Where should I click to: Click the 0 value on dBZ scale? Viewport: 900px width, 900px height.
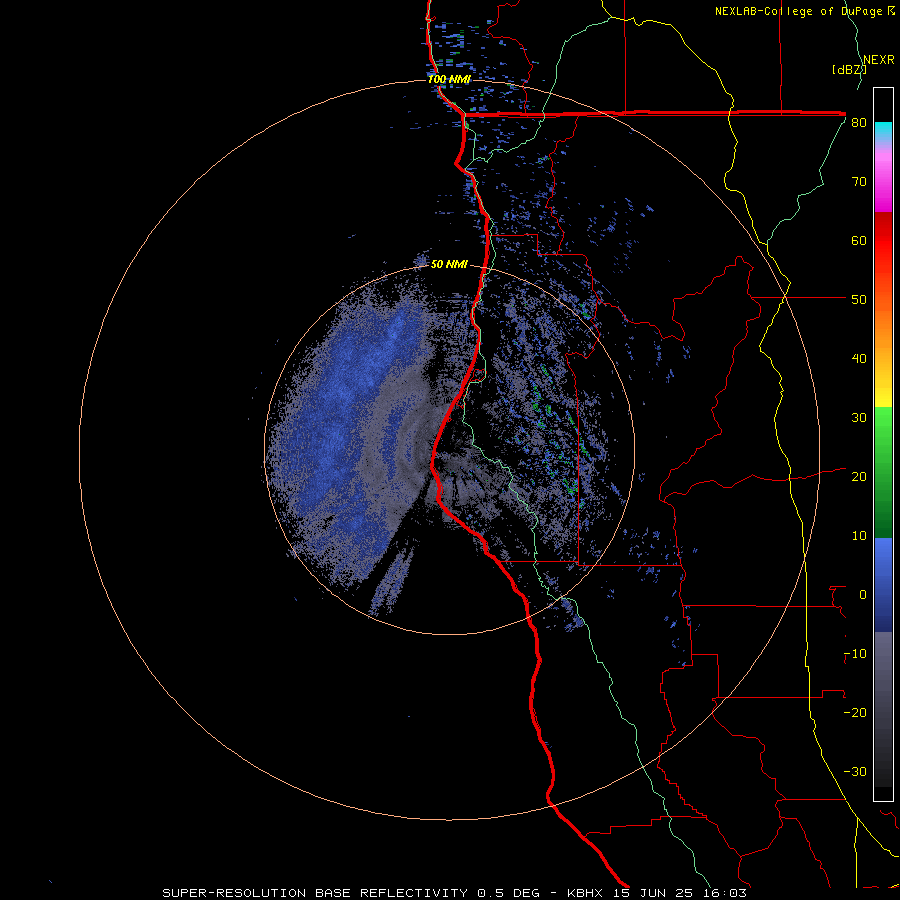pyautogui.click(x=863, y=595)
